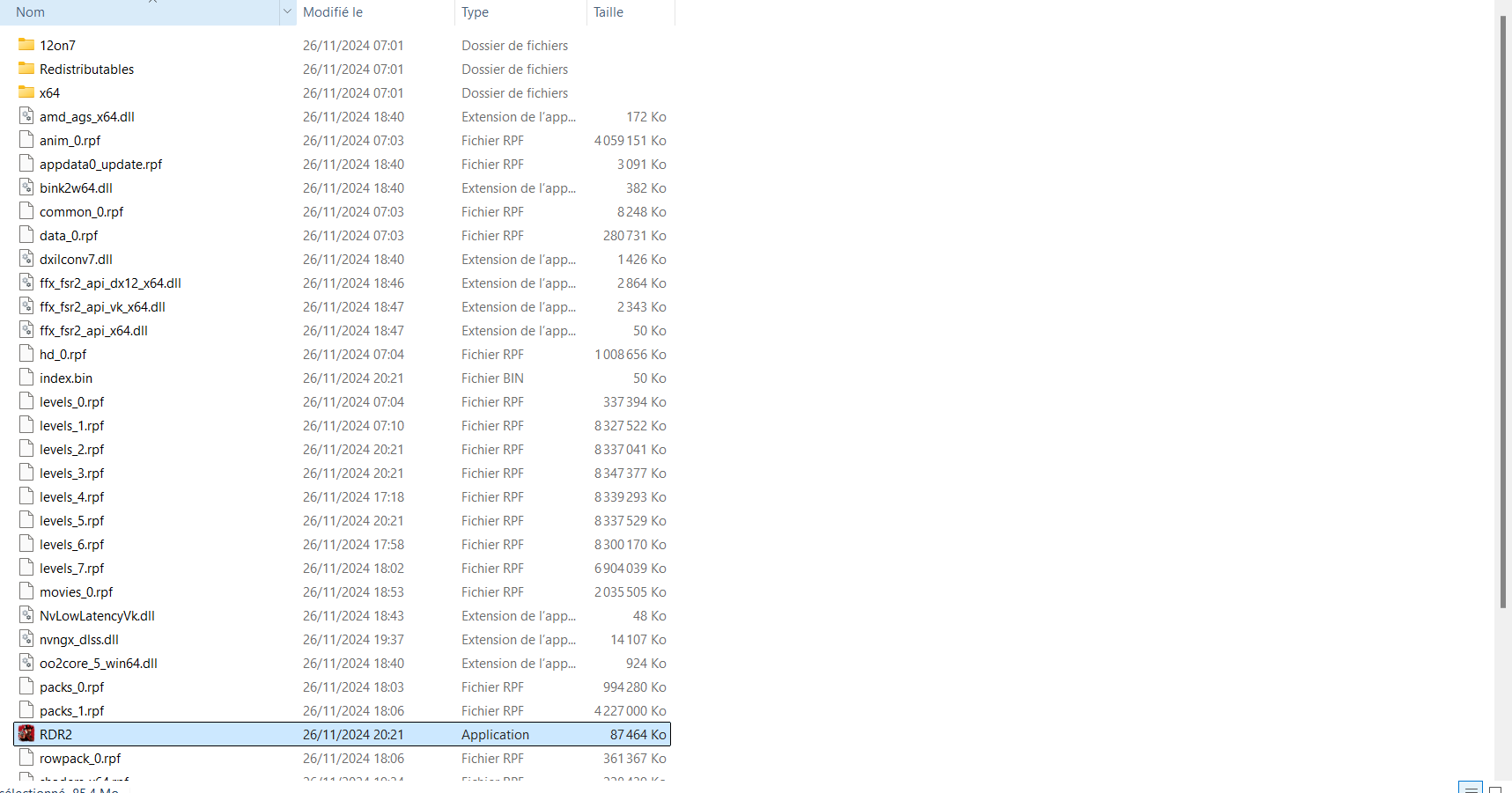Click the 4 059 151 Ko size value
This screenshot has width=1512, height=793.
630,140
